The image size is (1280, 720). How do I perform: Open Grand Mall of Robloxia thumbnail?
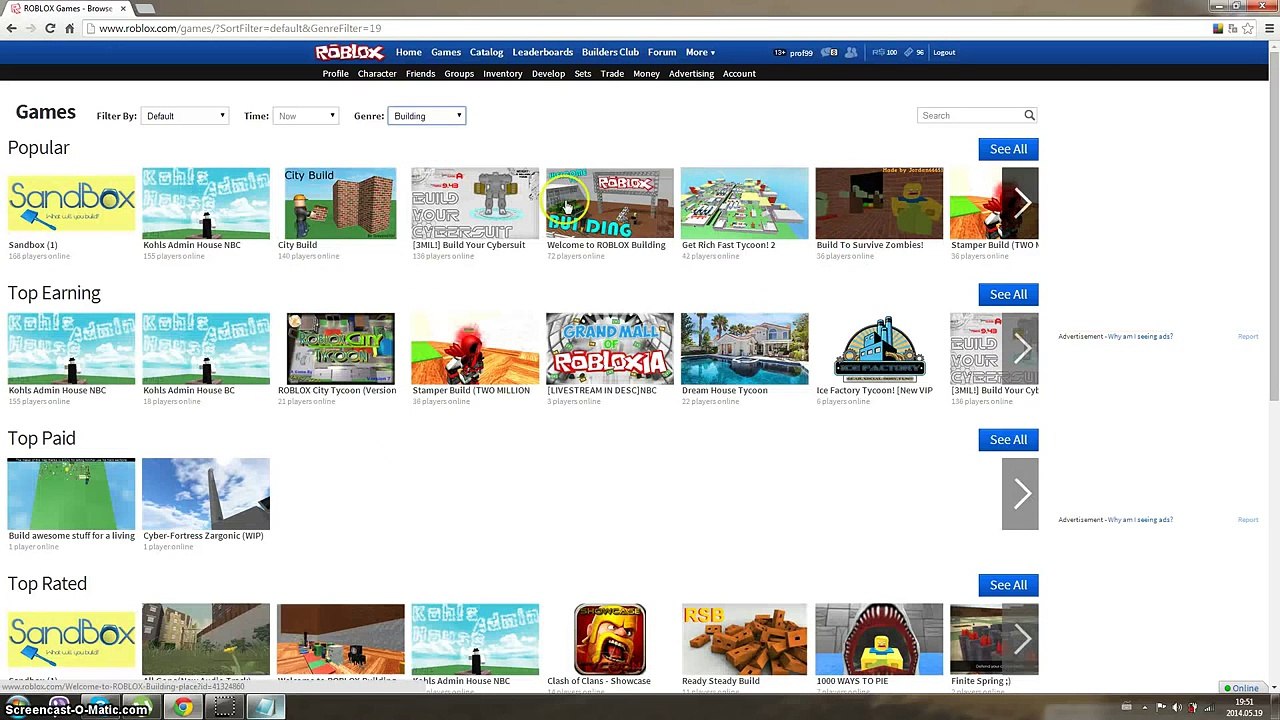coord(610,348)
